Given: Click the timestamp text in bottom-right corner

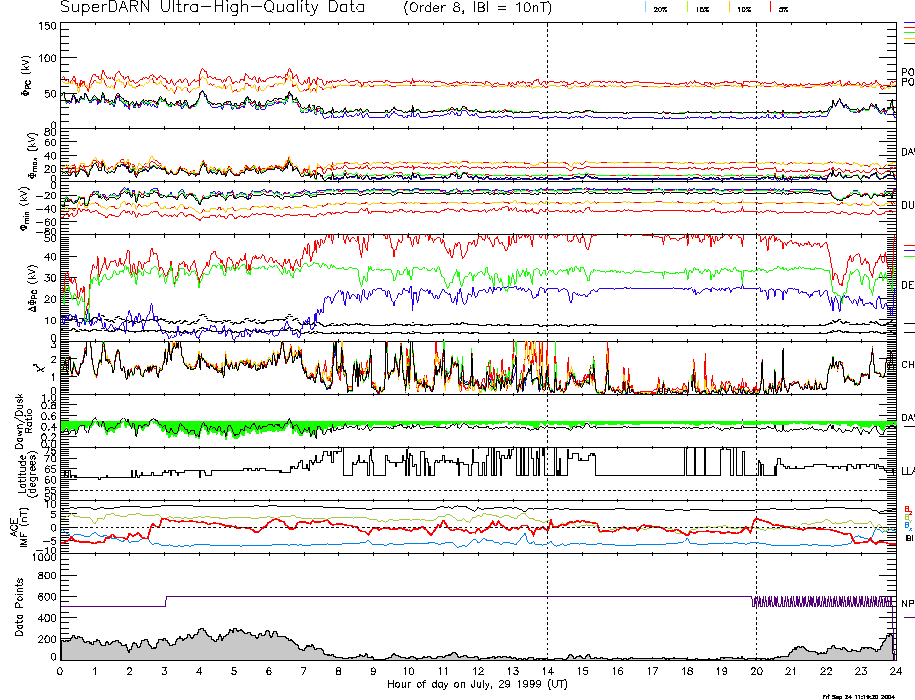Looking at the screenshot, I should click(x=856, y=695).
